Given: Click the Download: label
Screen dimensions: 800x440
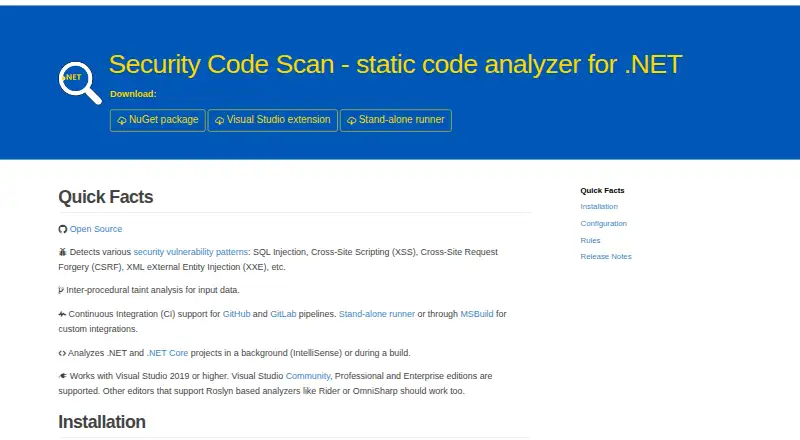Looking at the screenshot, I should [133, 94].
